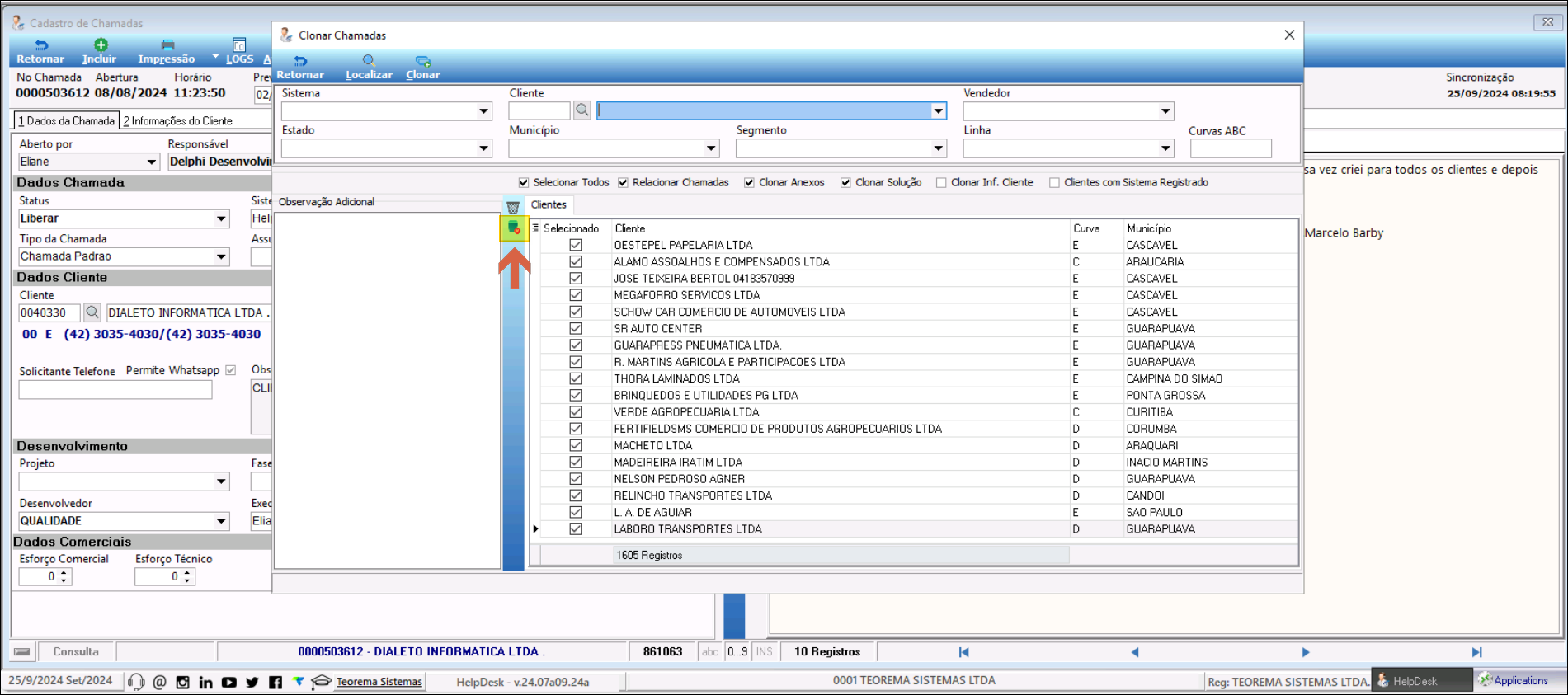Click the trash bin icon beside Clientes tab
The image size is (1568, 695).
513,207
